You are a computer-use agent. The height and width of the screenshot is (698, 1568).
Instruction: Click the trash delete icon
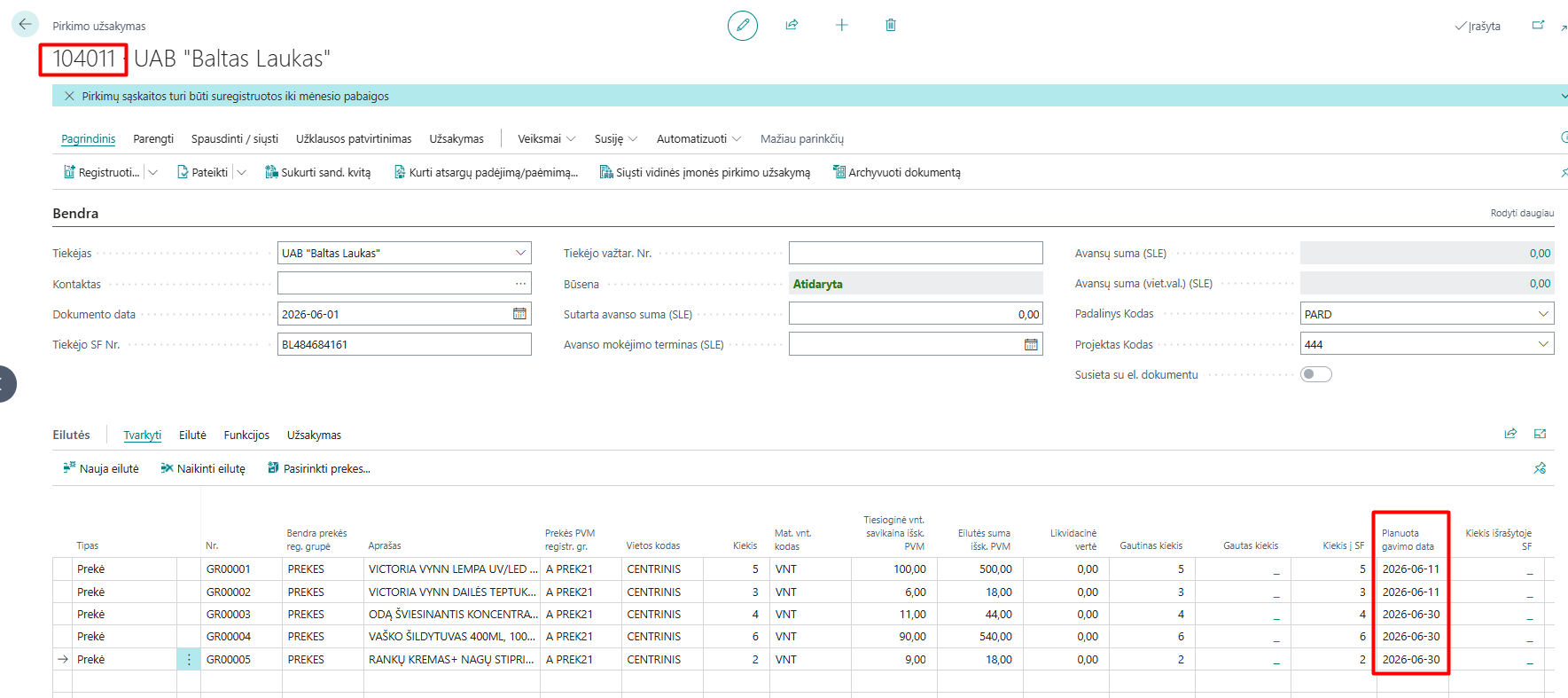tap(891, 25)
